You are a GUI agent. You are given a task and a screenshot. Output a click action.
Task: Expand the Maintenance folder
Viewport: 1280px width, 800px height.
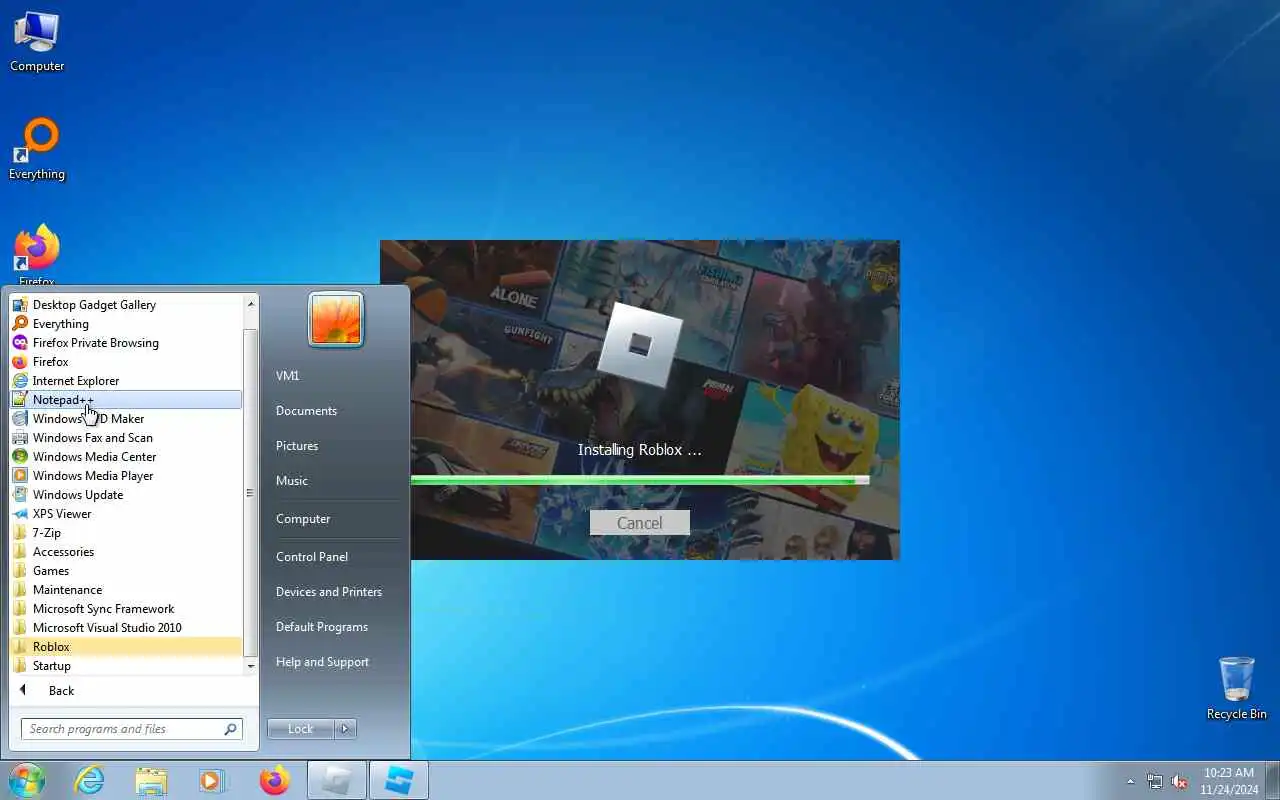(x=126, y=589)
